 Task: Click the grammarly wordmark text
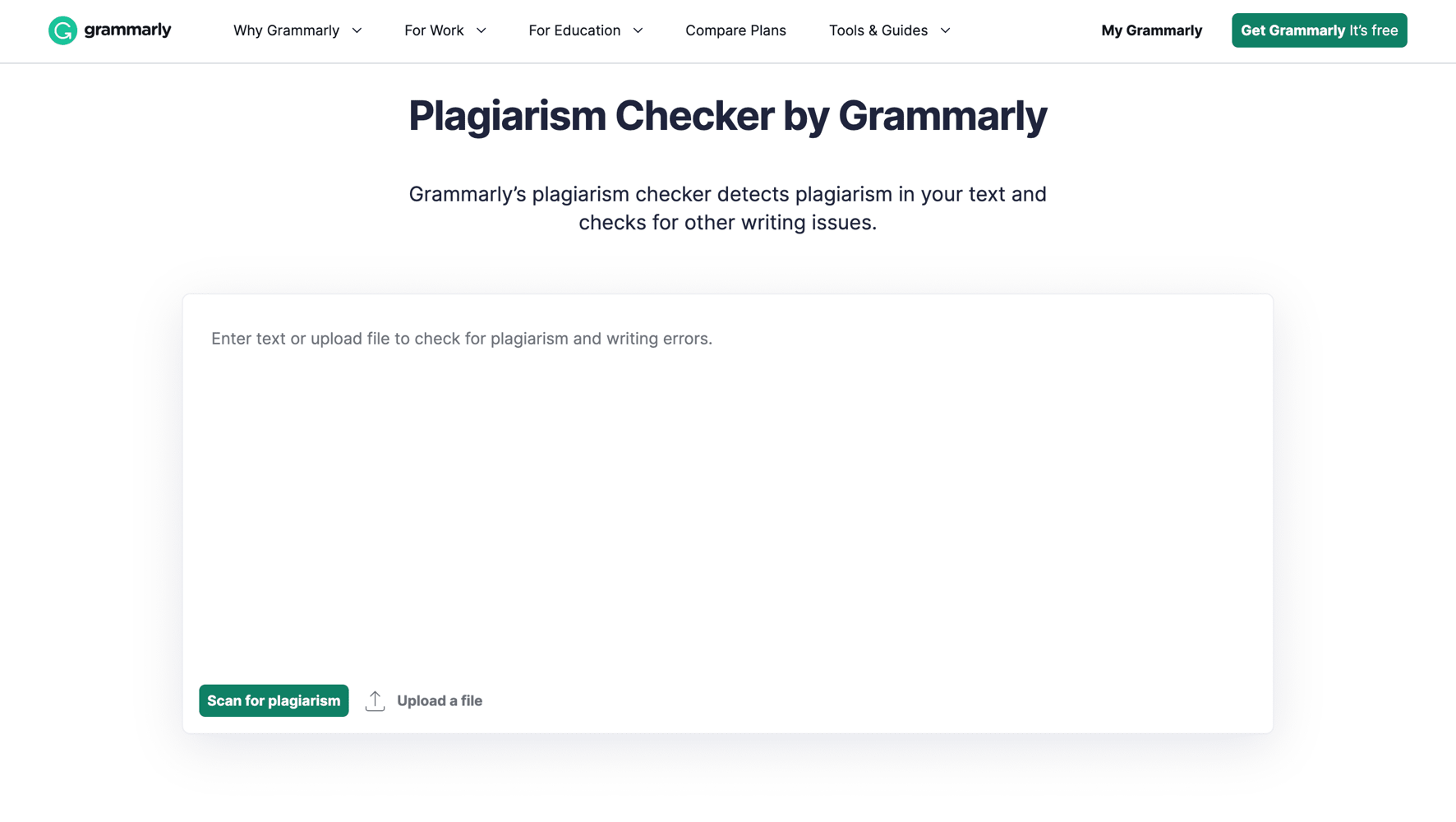coord(127,30)
